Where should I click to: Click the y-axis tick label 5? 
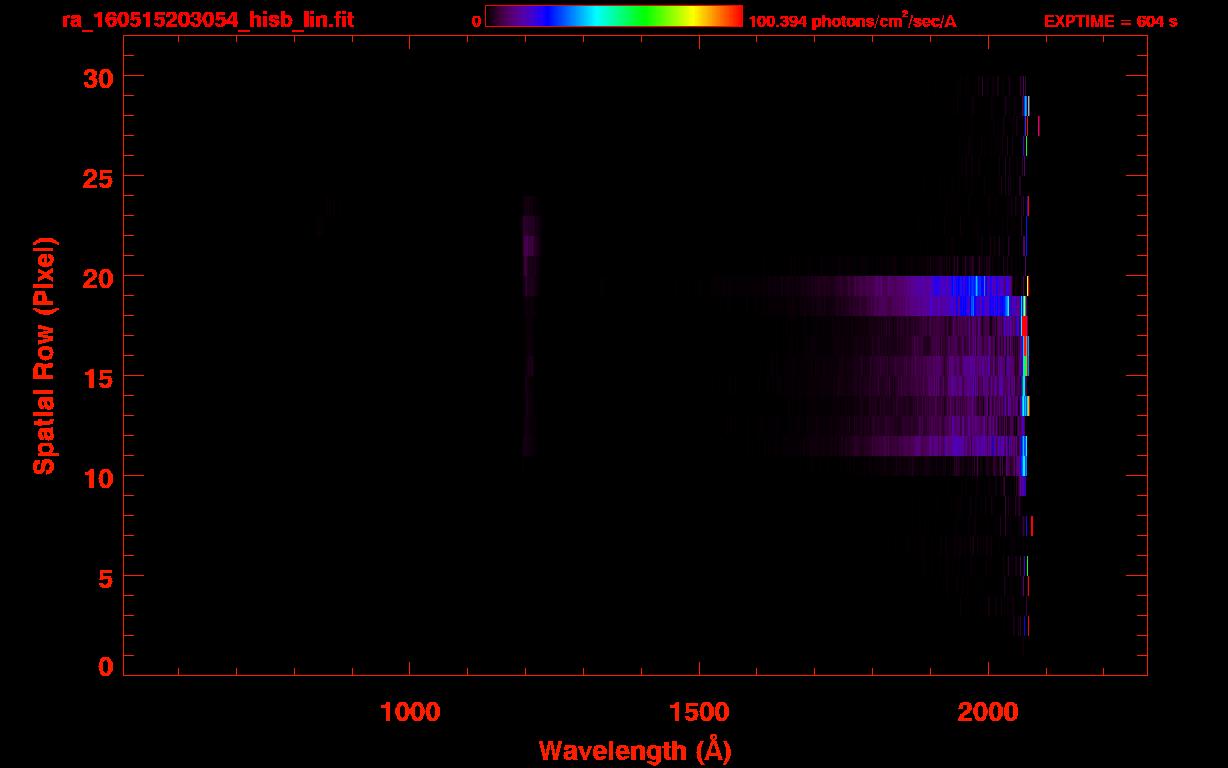(x=105, y=577)
